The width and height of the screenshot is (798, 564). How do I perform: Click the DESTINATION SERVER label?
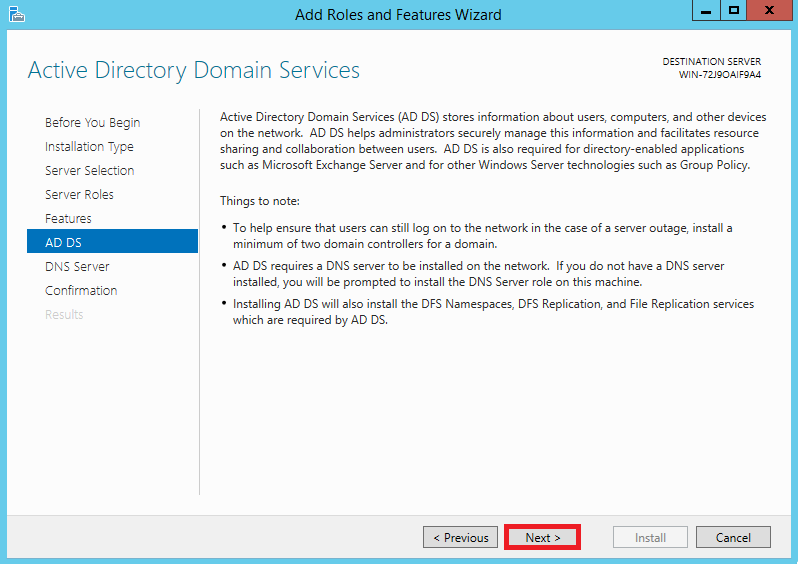pos(711,62)
